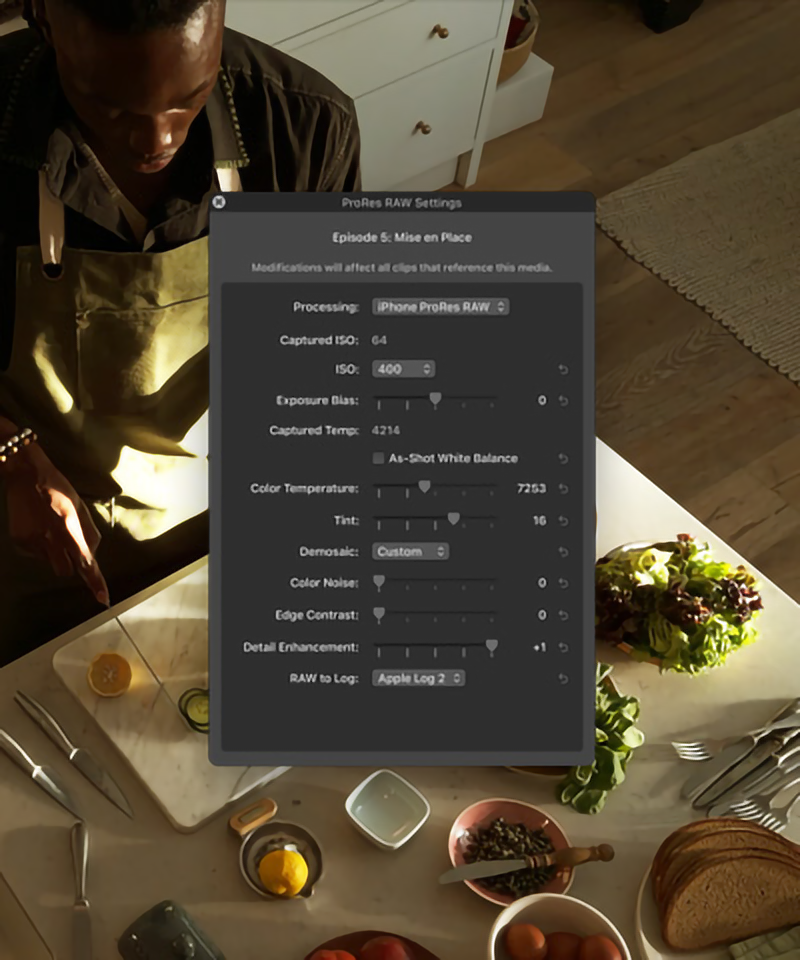The width and height of the screenshot is (800, 960).
Task: Open the ISO 400 dropdown
Action: (403, 369)
